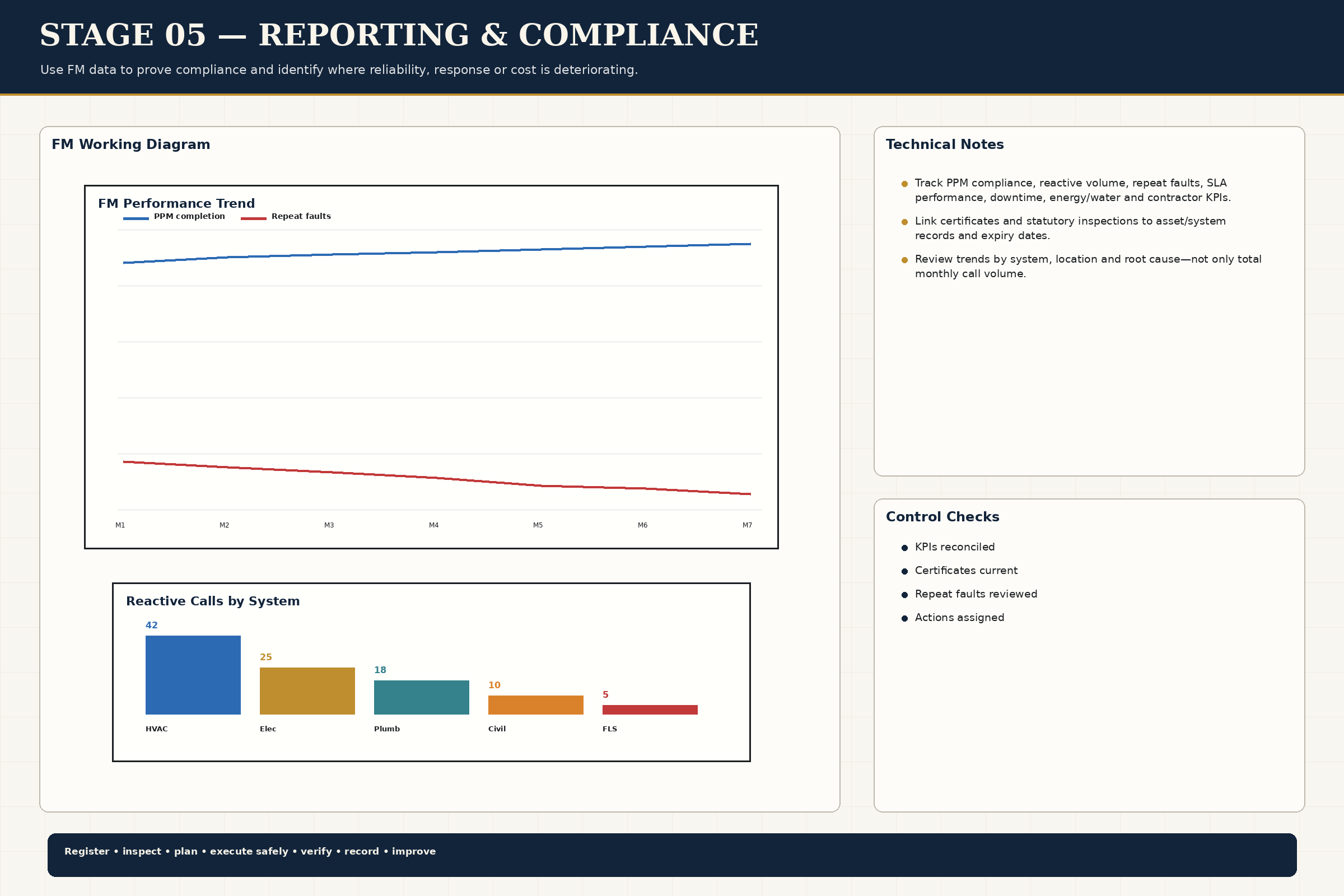Click the M7 axis label
This screenshot has height=896, width=1344.
click(748, 525)
